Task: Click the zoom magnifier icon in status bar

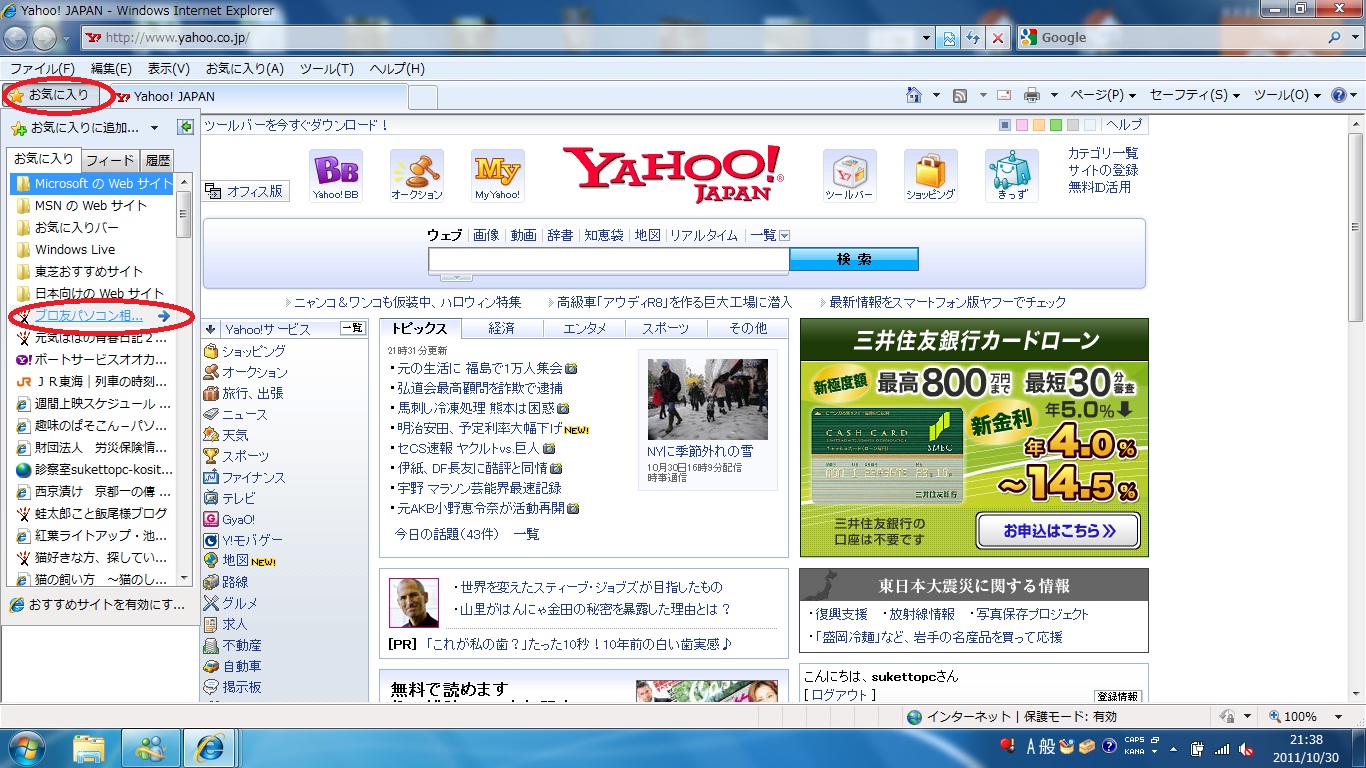Action: (x=1276, y=717)
